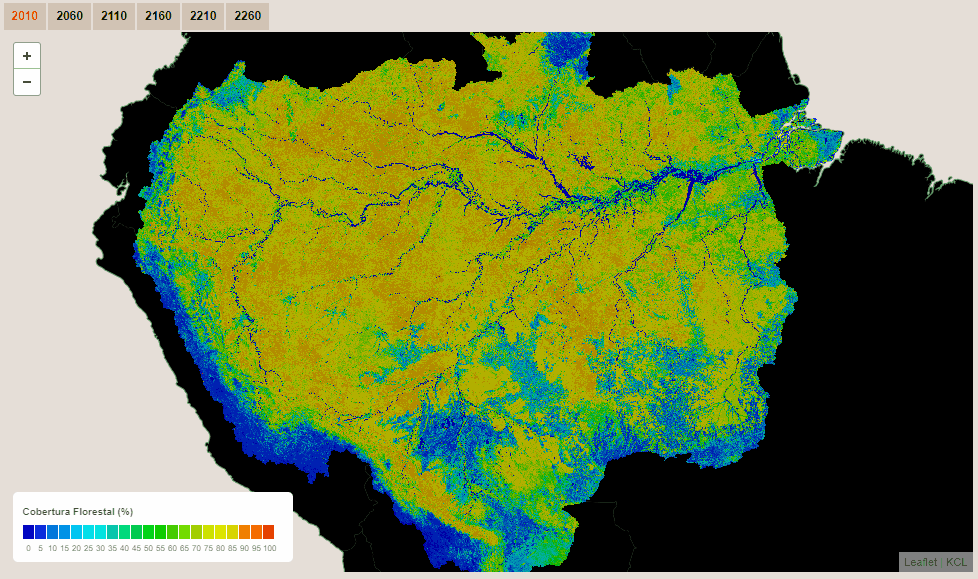Re-select the active 2010 year tab
The image size is (978, 579).
click(x=24, y=16)
